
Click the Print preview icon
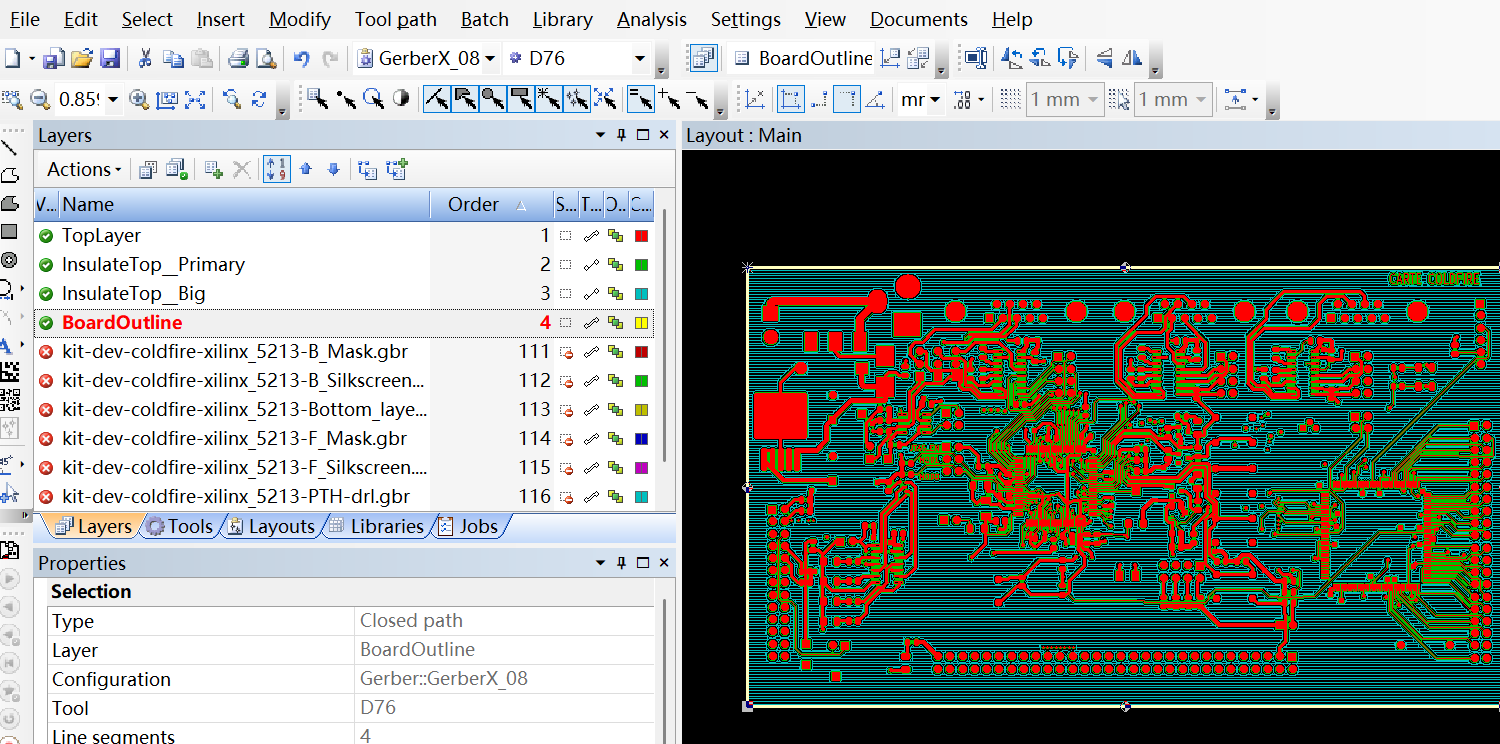coord(266,58)
